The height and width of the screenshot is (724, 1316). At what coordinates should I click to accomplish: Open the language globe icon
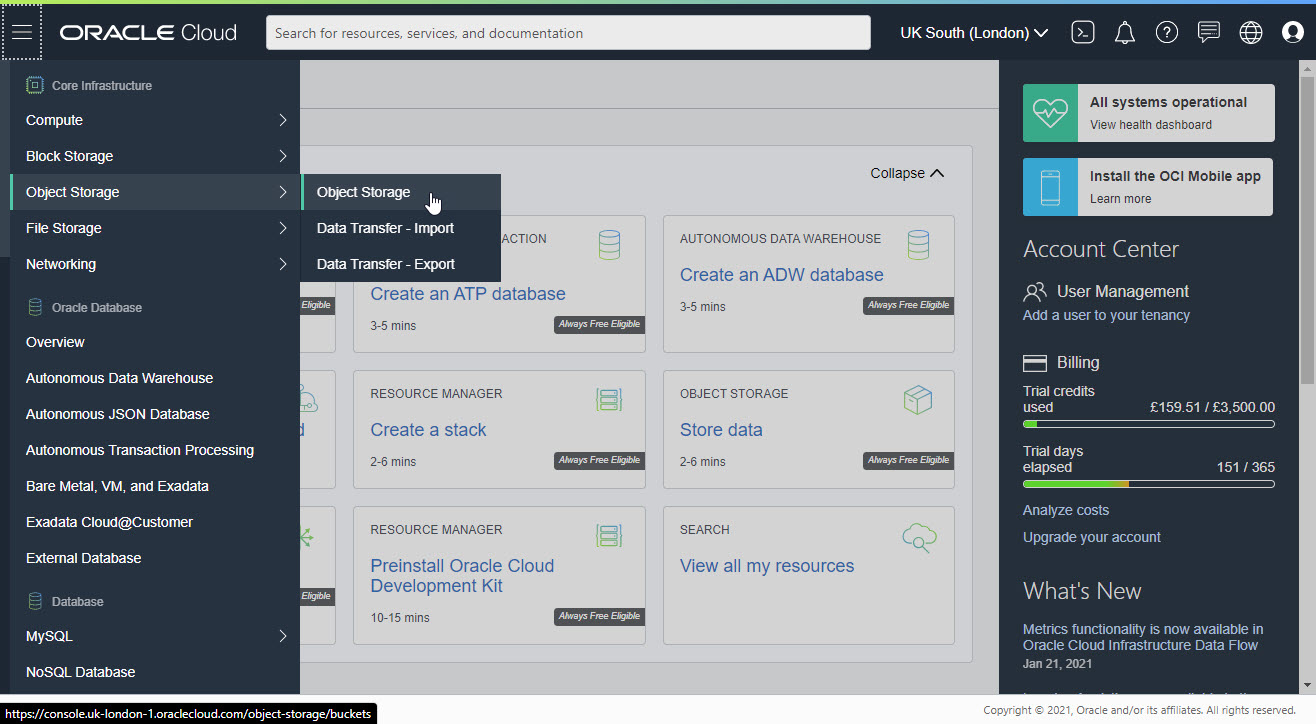(1250, 32)
